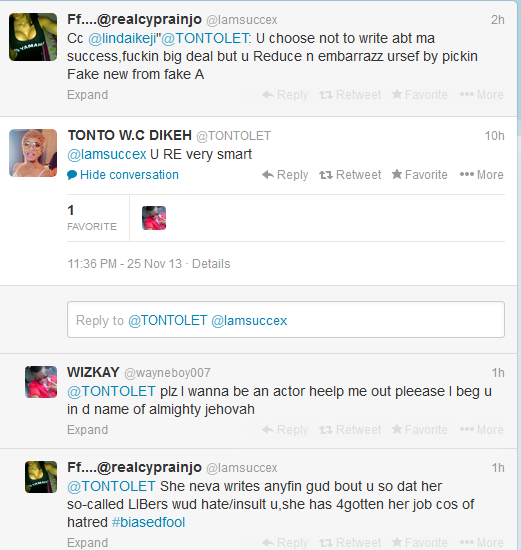The width and height of the screenshot is (521, 550).
Task: Open @lindaikeji mention in first tweet
Action: (122, 38)
